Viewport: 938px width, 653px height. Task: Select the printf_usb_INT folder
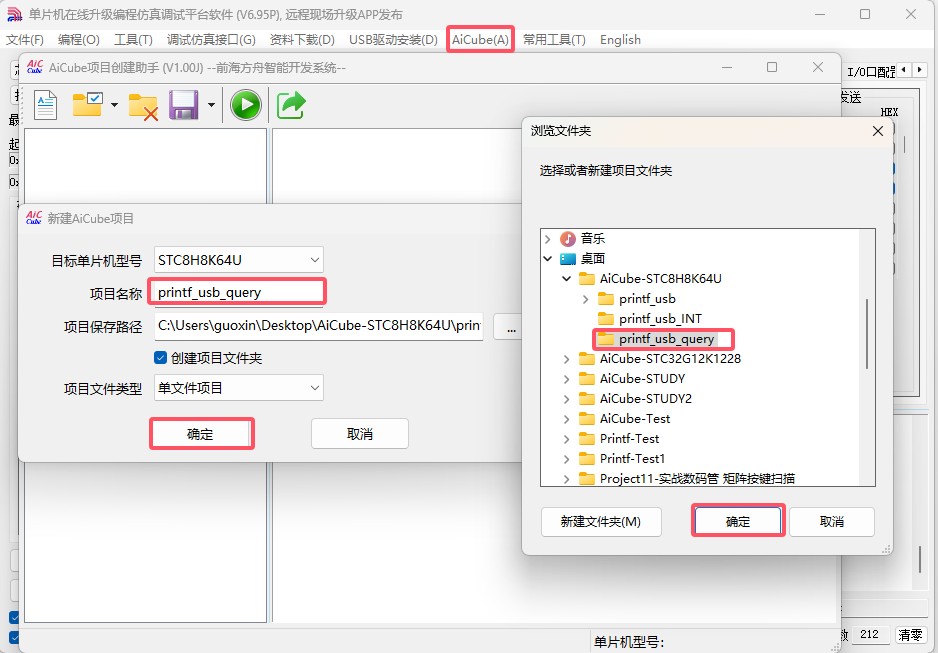[x=660, y=319]
